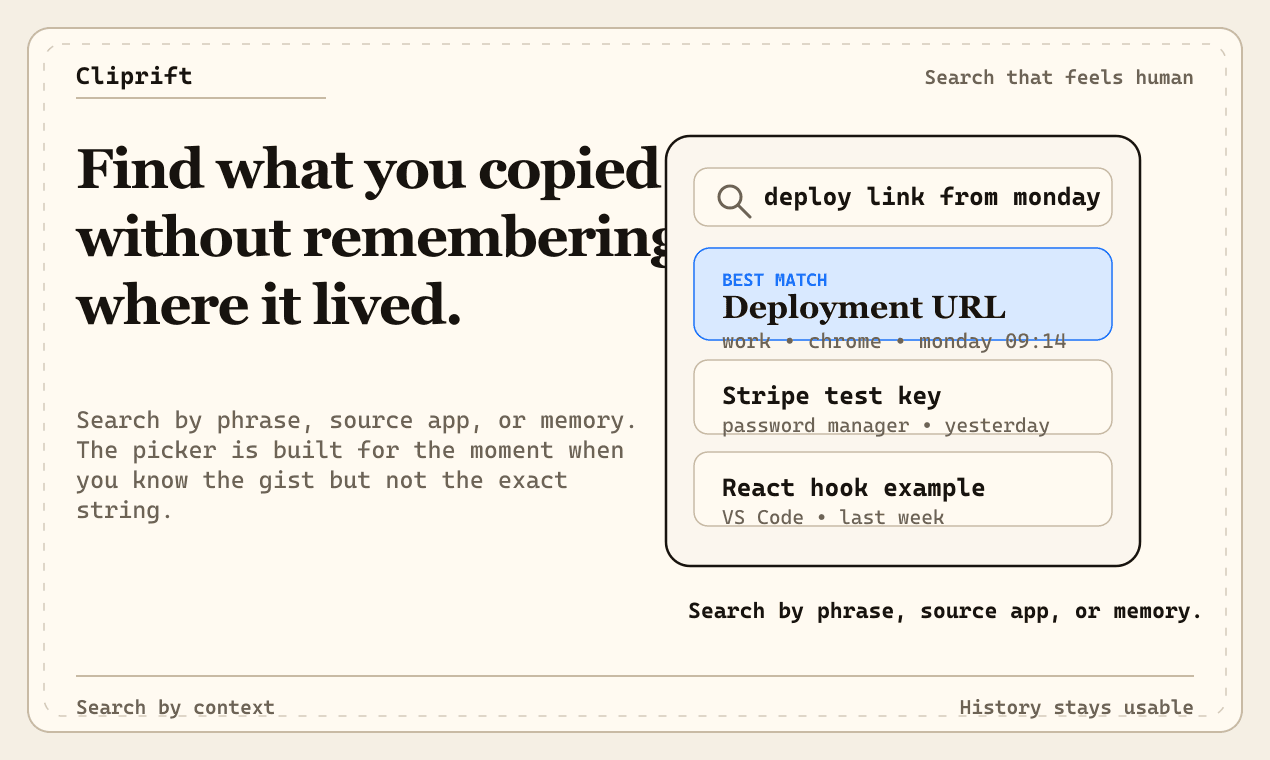Select the Cliprift wordmark logo
This screenshot has height=760, width=1270.
pyautogui.click(x=134, y=77)
